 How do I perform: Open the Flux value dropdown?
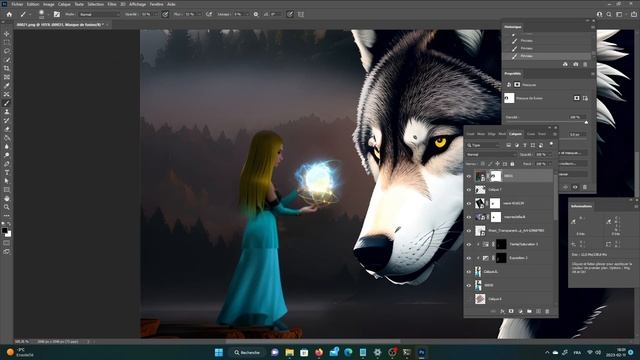point(200,14)
